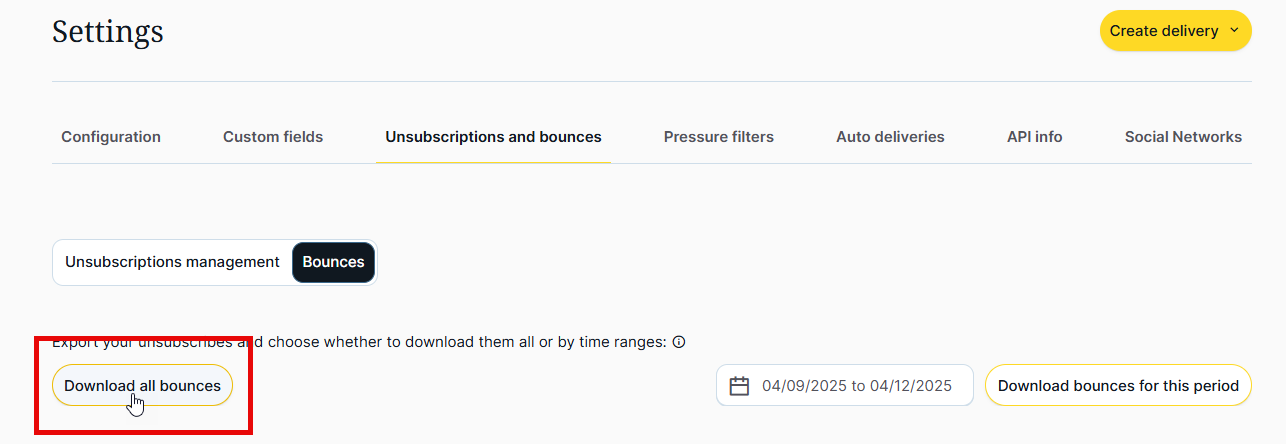
Task: Click the date range picker field
Action: (x=845, y=386)
